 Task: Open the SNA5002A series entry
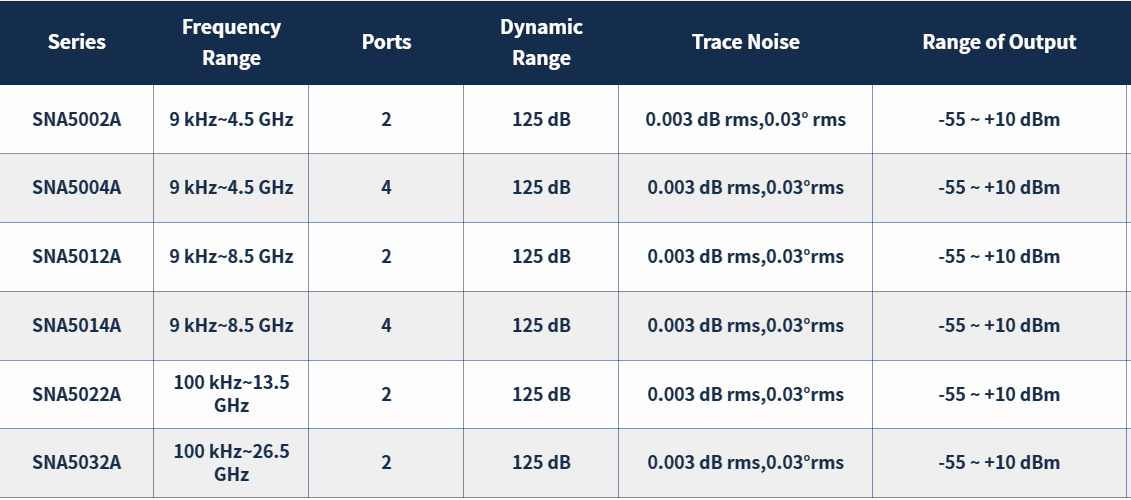[76, 119]
